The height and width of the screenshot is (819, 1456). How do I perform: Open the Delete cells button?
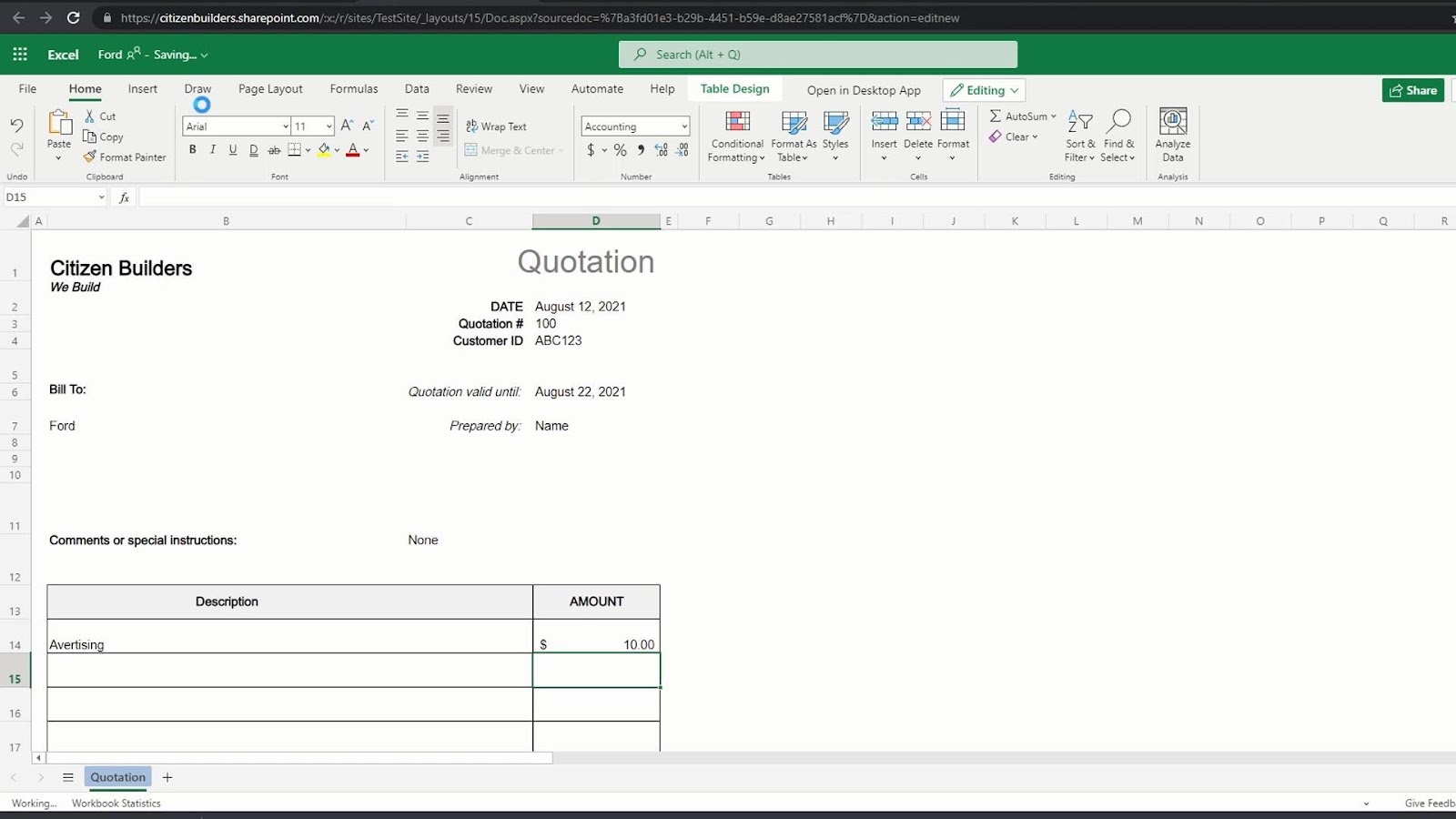coord(918,136)
